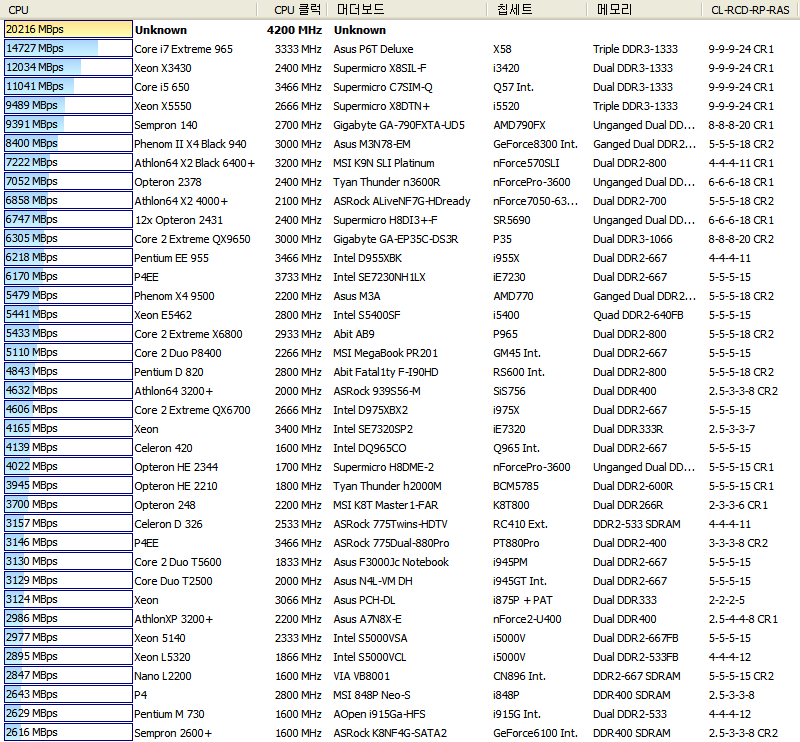Image resolution: width=800 pixels, height=742 pixels.
Task: Click the Athlon64 X2 4000+ entry
Action: tap(181, 201)
